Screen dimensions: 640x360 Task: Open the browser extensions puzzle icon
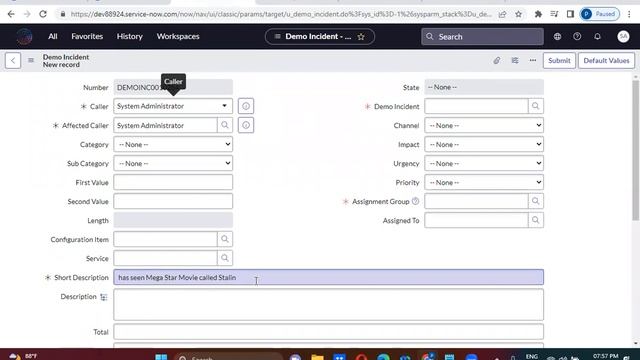(x=538, y=14)
